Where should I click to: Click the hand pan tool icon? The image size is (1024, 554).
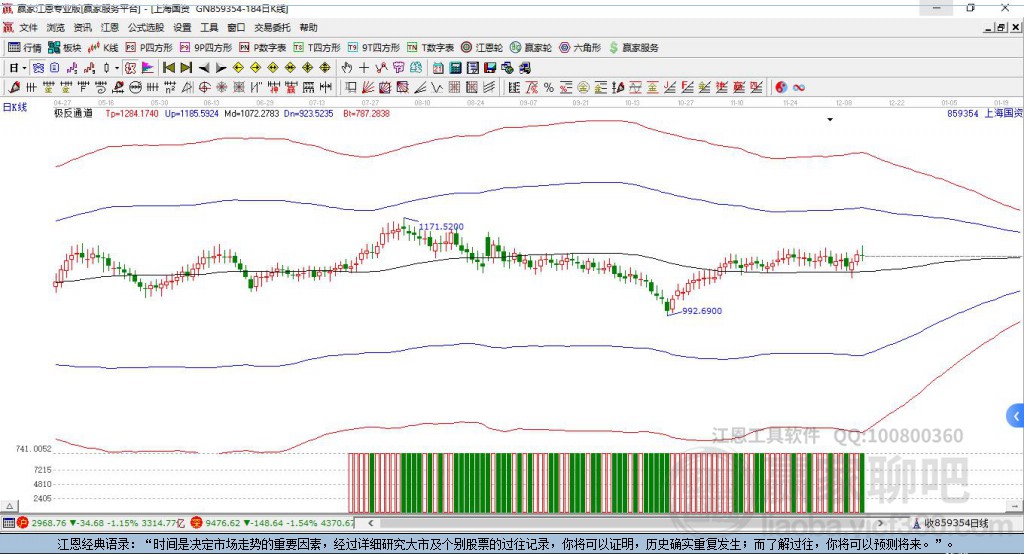point(347,68)
